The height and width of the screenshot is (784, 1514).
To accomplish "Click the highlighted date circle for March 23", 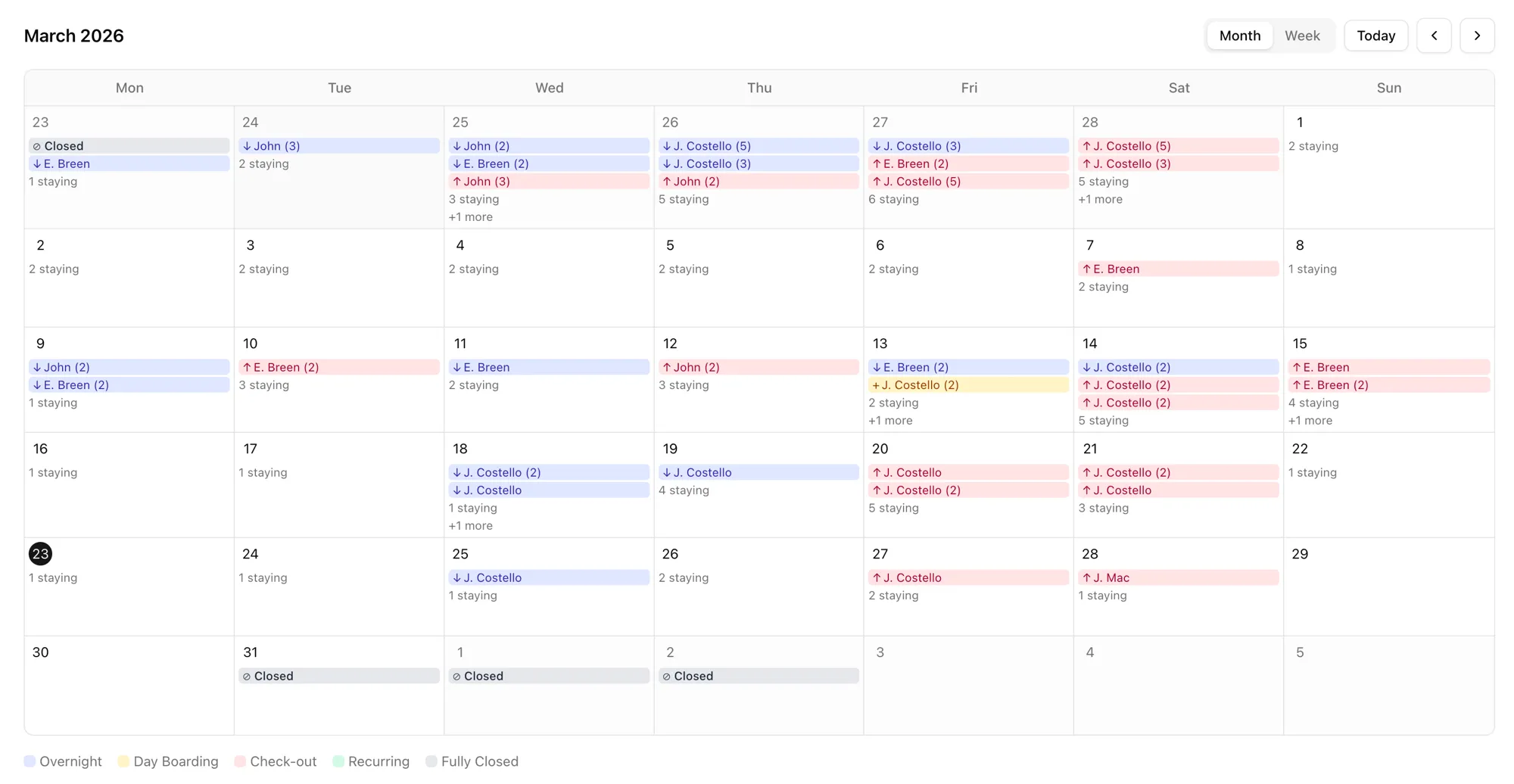I will [40, 554].
